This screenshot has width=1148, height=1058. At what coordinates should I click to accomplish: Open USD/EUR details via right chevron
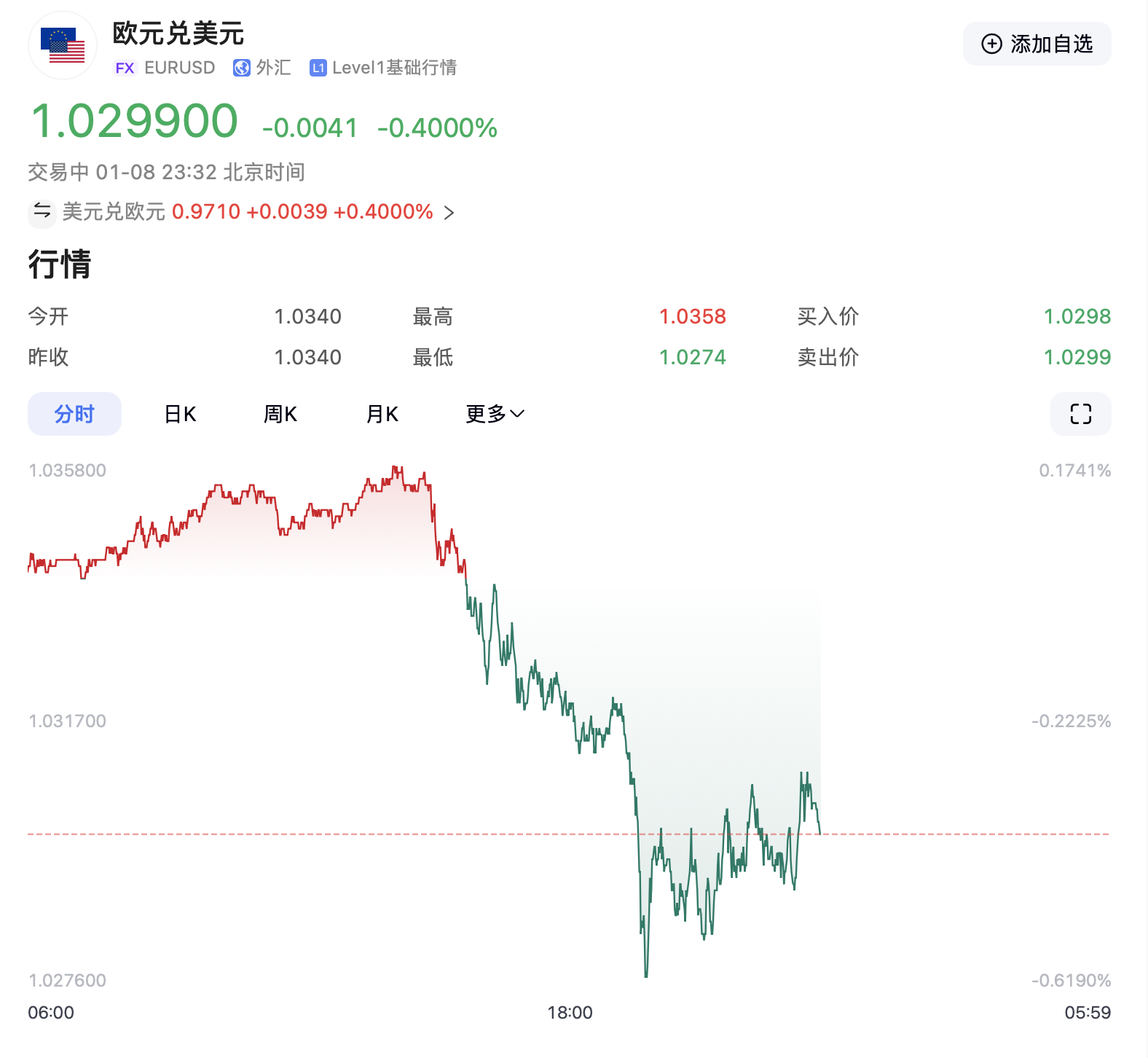(x=449, y=213)
